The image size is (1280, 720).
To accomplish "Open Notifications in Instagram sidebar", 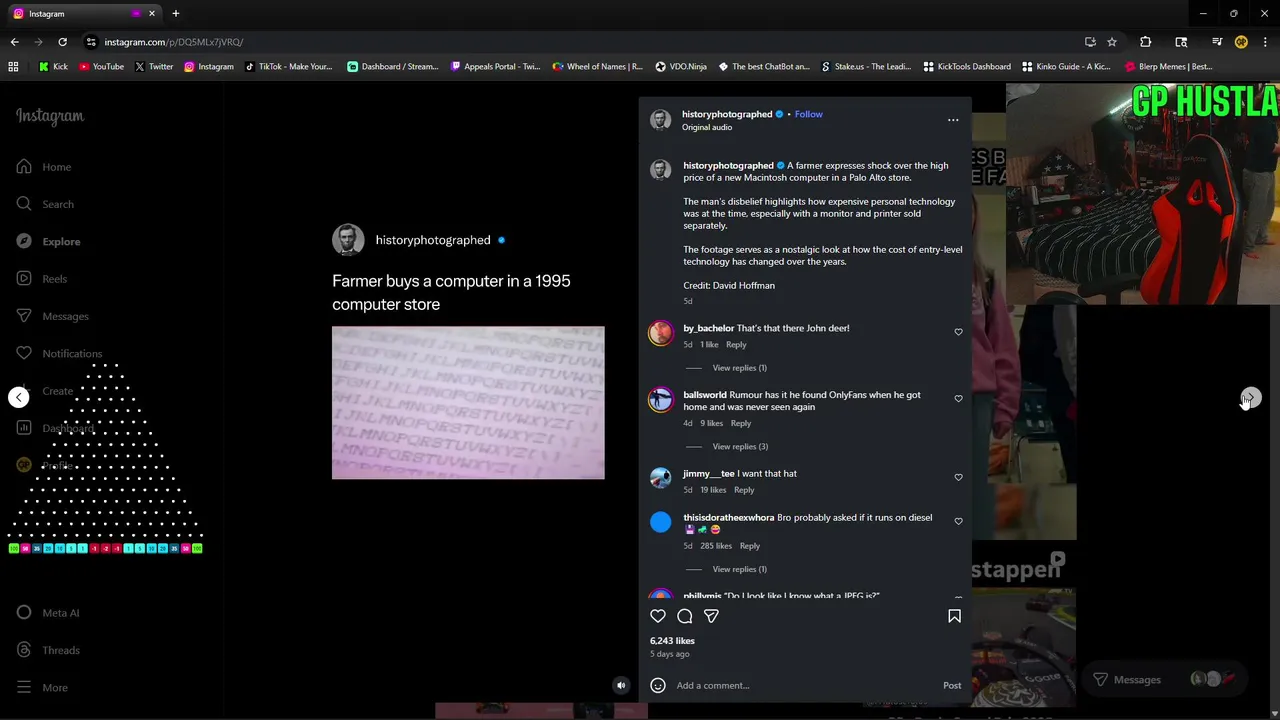I will click(59, 353).
